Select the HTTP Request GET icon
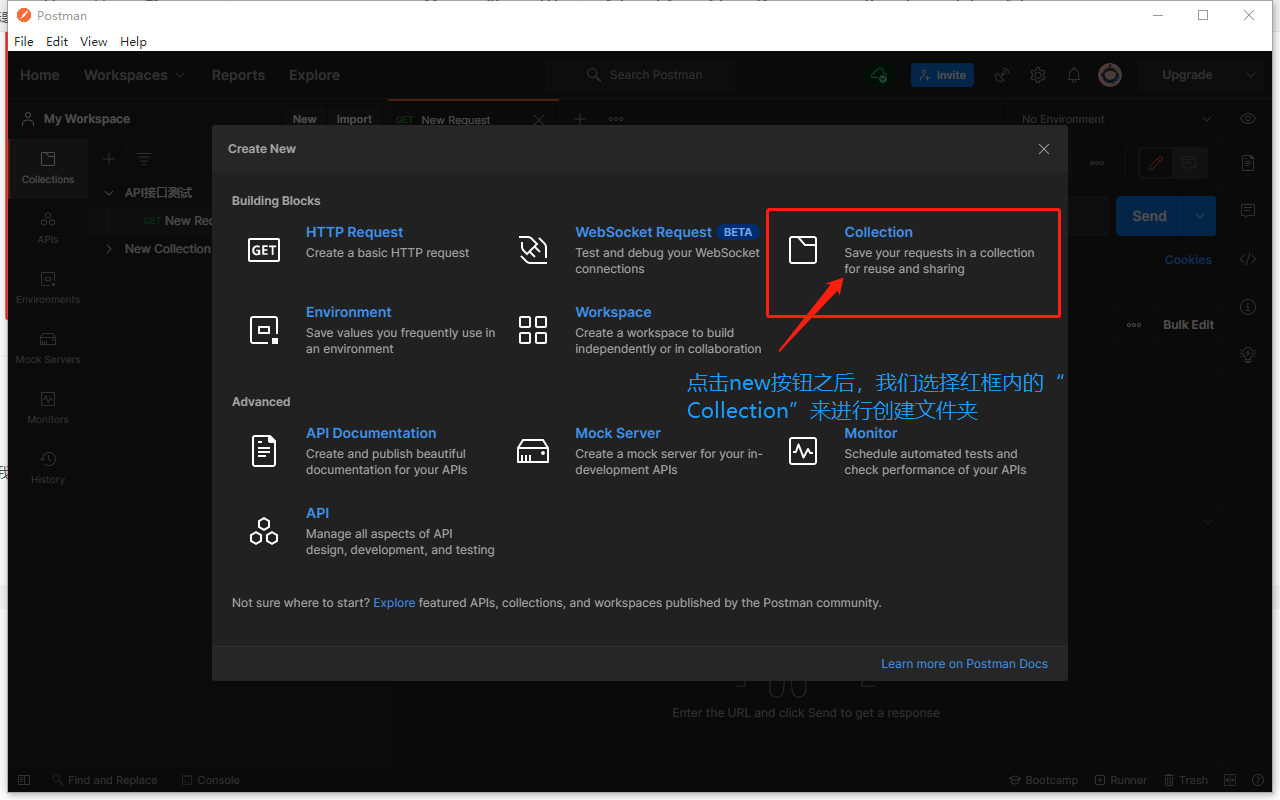This screenshot has width=1280, height=800. click(x=264, y=250)
